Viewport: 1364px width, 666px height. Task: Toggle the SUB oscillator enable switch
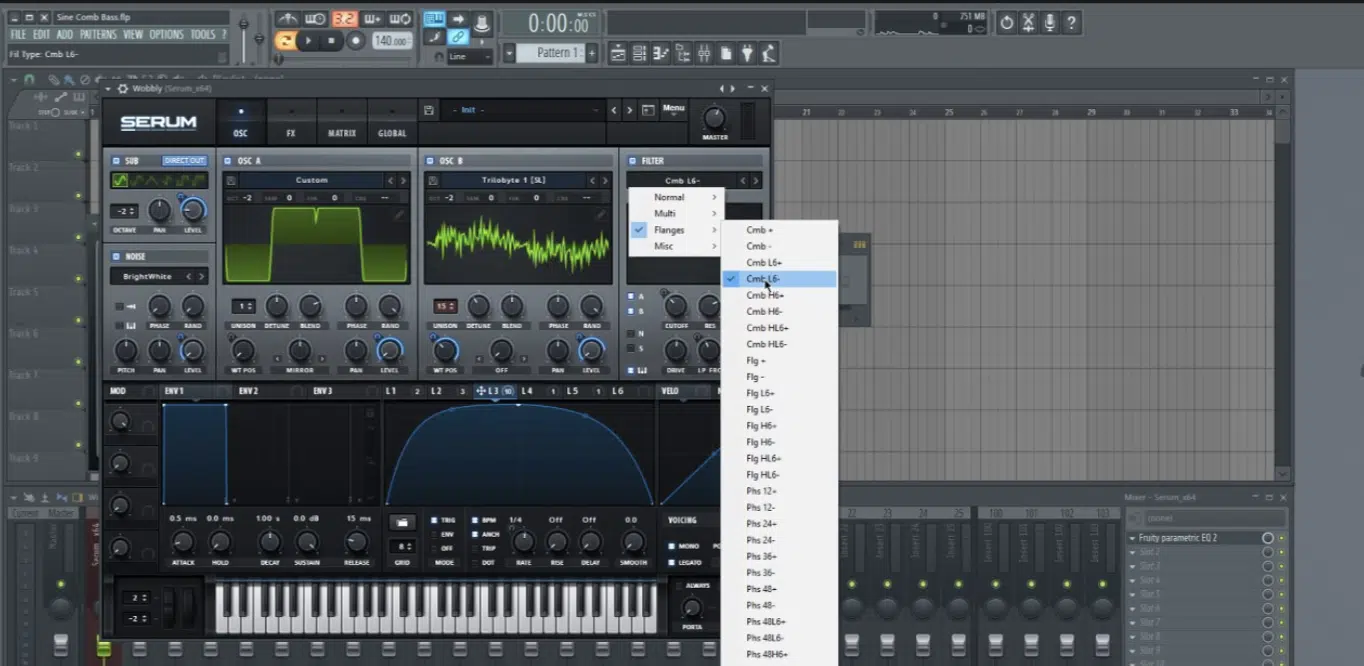[116, 161]
